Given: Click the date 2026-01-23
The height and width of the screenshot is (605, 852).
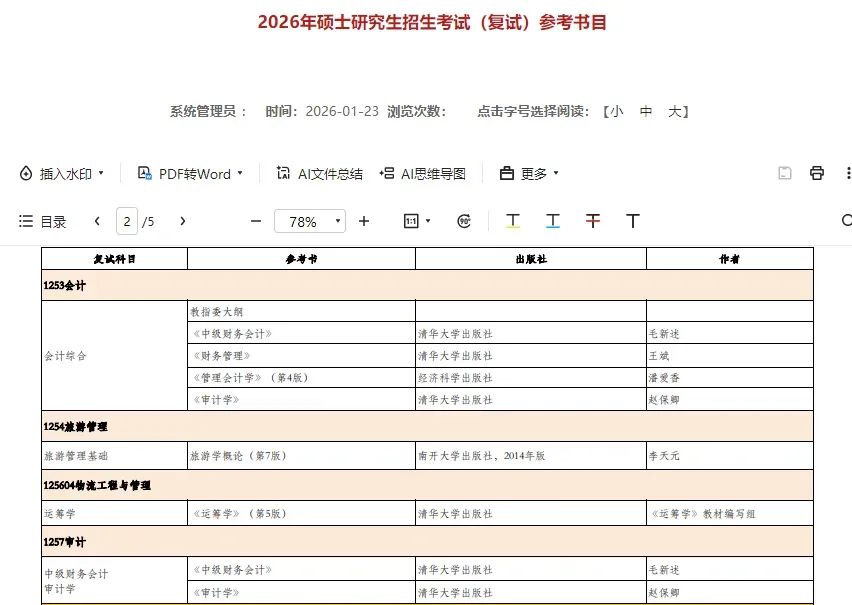Looking at the screenshot, I should click(342, 111).
